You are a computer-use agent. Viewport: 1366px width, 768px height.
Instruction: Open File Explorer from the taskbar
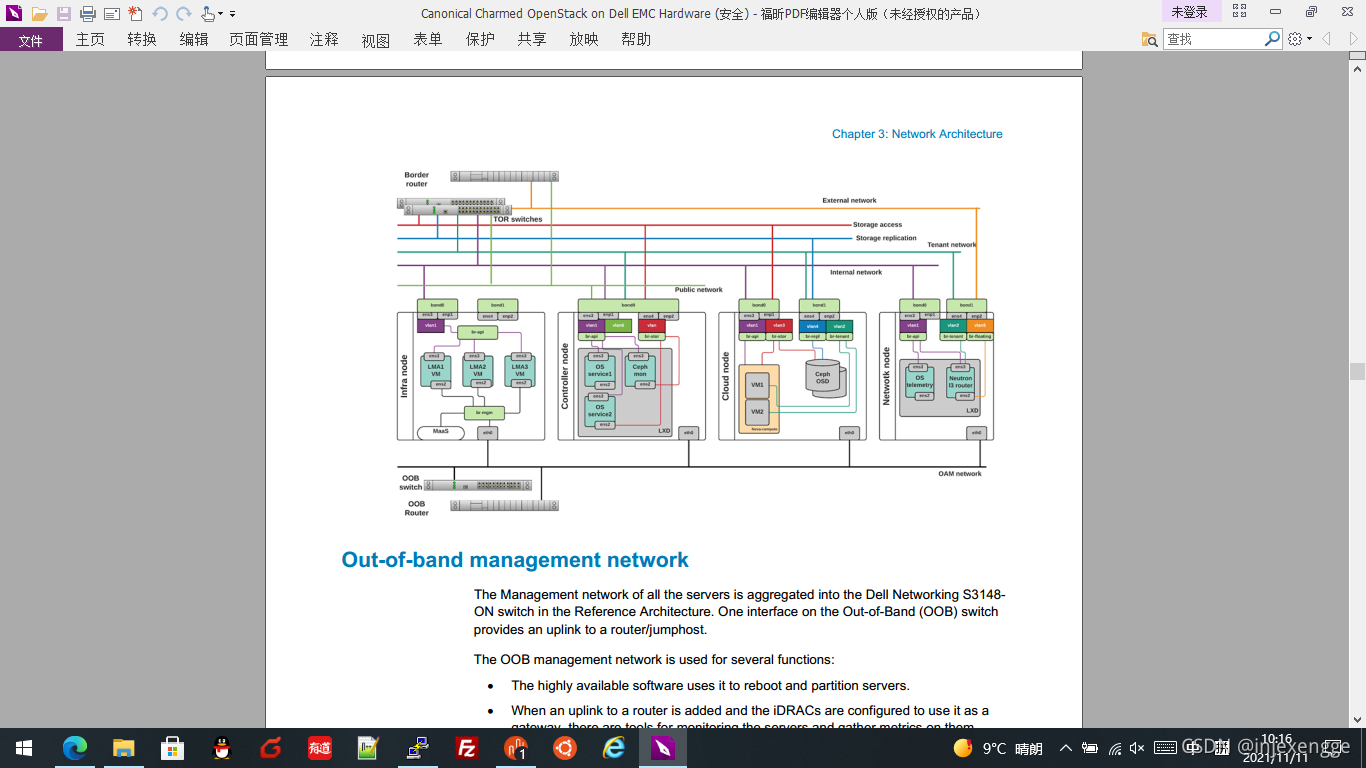tap(123, 748)
